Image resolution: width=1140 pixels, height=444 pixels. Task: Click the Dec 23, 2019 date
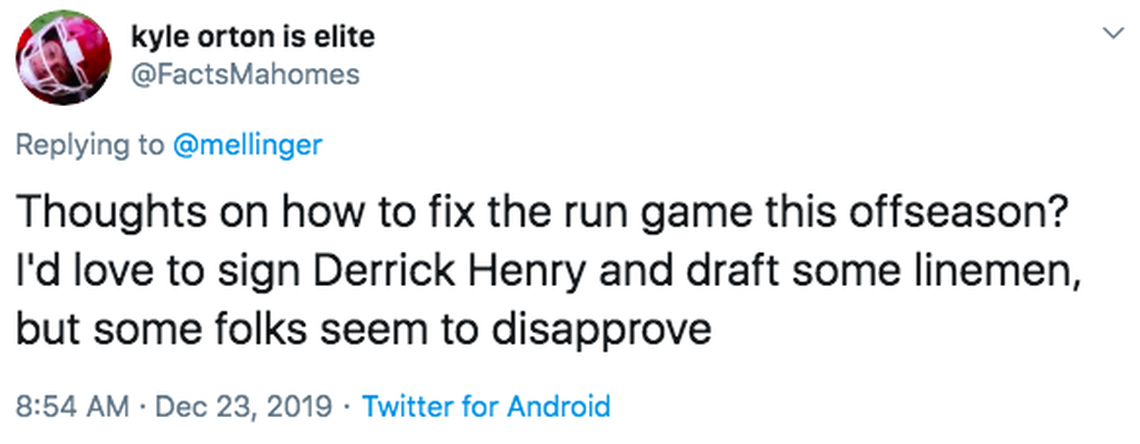point(243,407)
